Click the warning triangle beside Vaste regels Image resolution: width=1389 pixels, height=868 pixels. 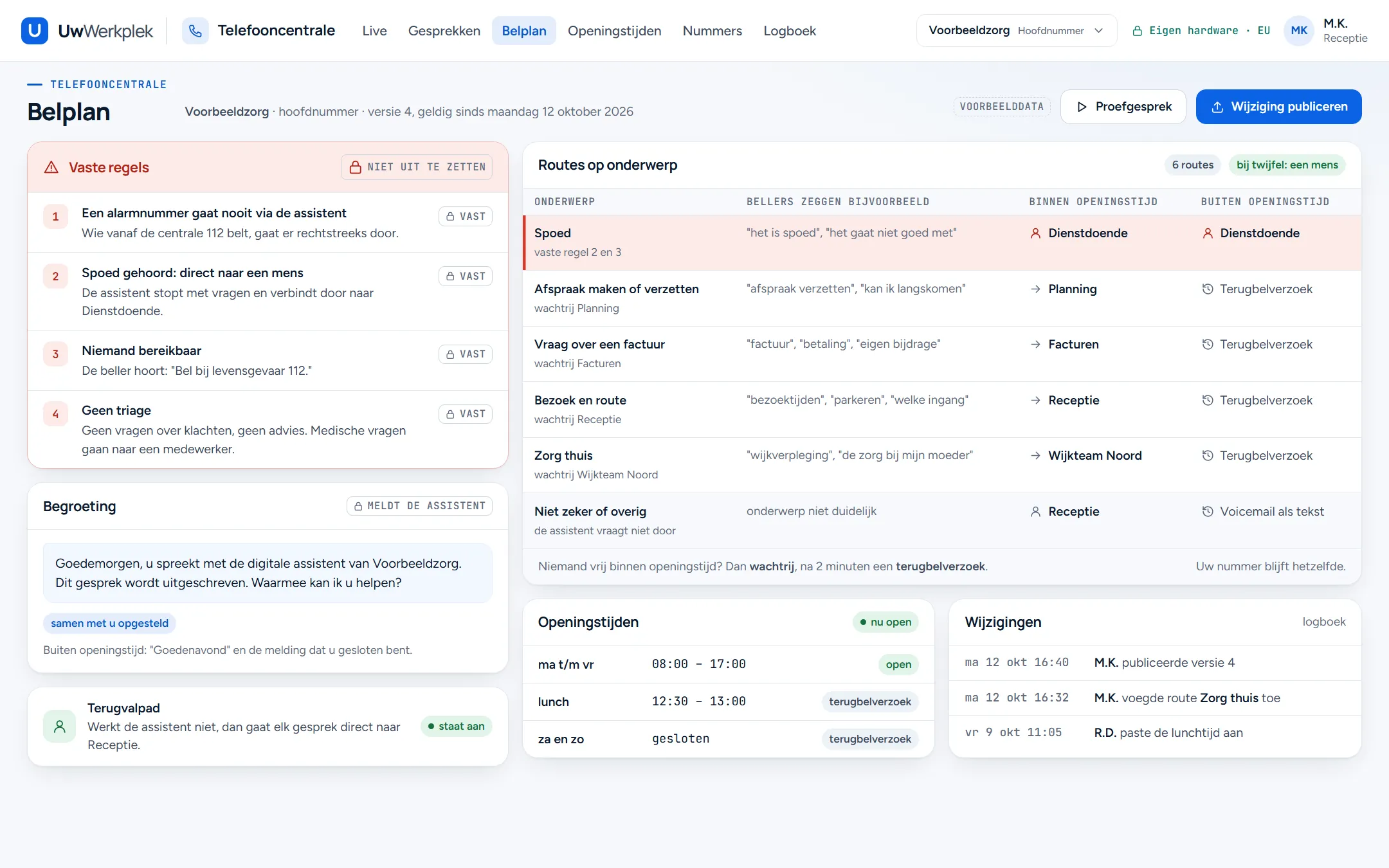(x=51, y=167)
